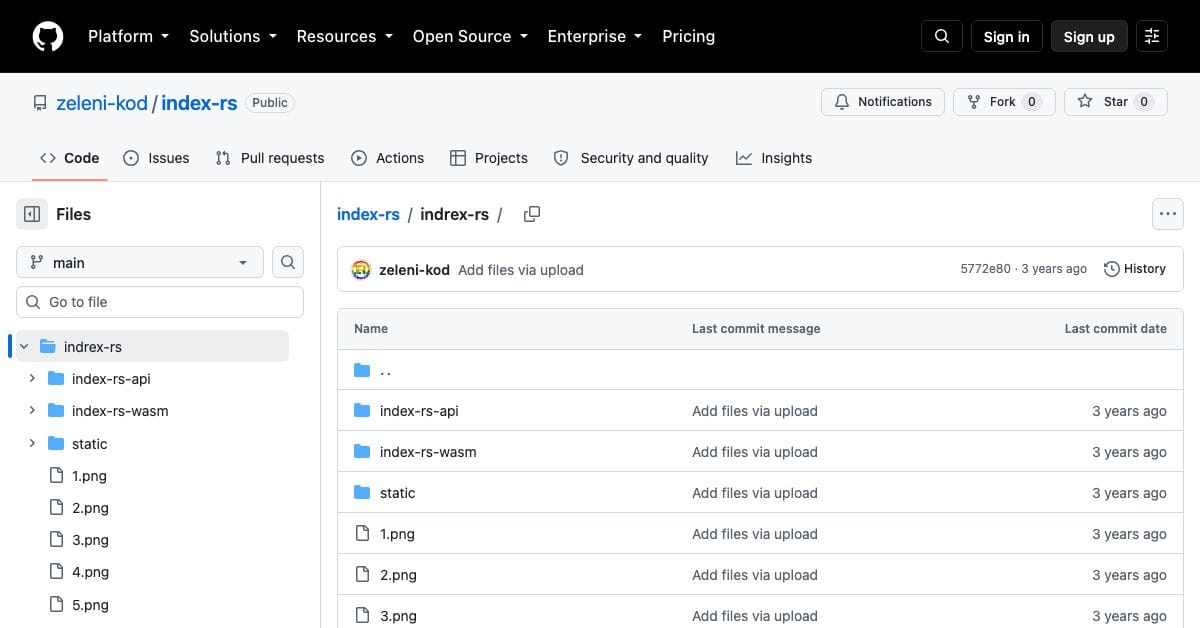
Task: Click the search magnifier icon in header
Action: point(942,36)
